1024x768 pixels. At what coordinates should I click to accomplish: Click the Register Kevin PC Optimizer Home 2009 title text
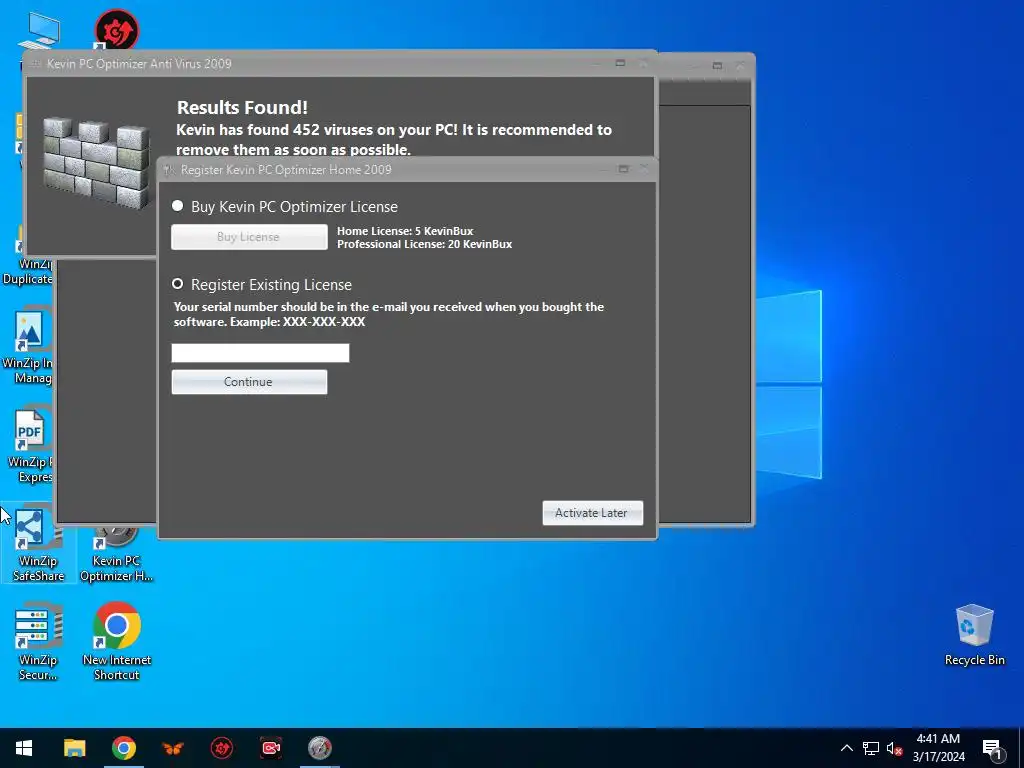point(286,170)
